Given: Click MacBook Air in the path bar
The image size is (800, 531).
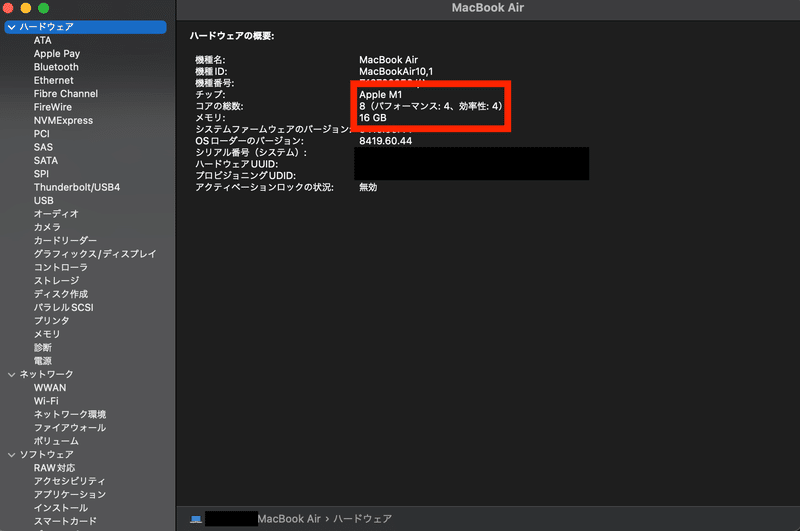Looking at the screenshot, I should click(289, 519).
